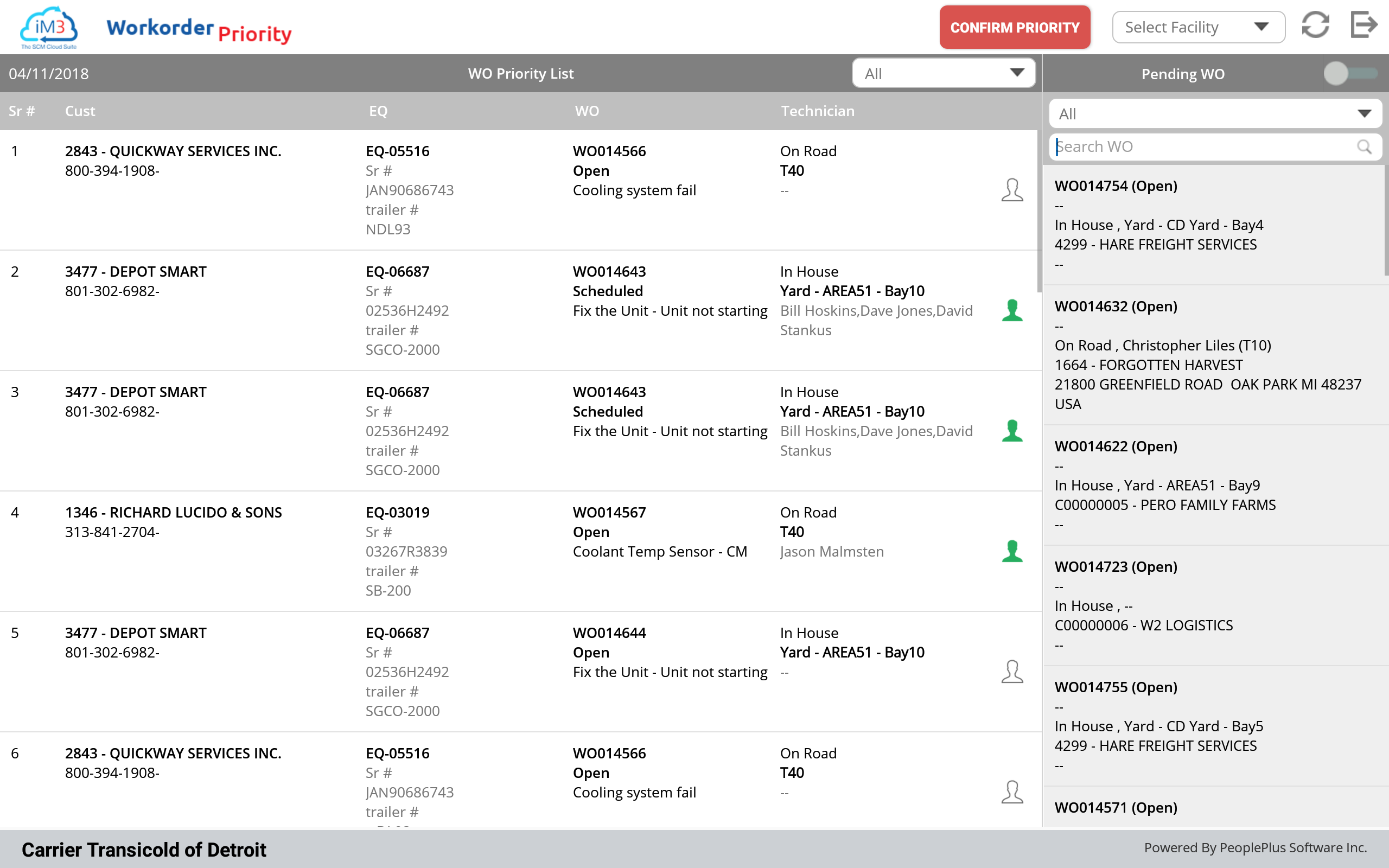Open the Pending WO All filter dropdown

click(1215, 114)
